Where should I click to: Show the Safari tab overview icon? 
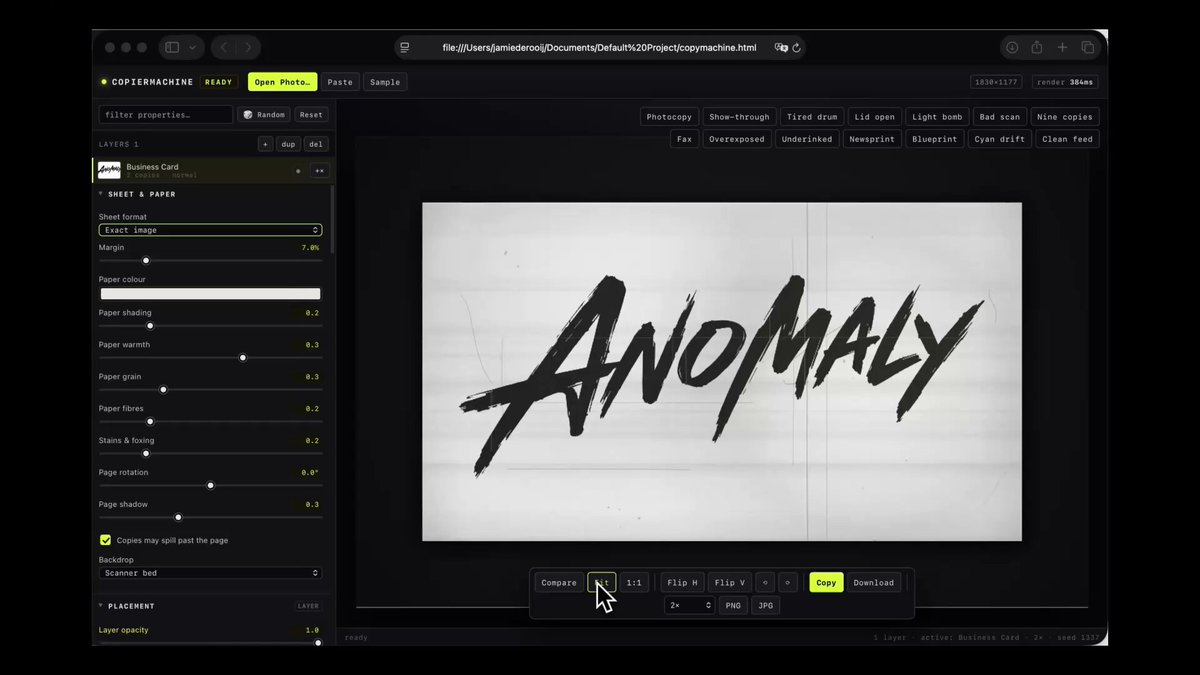point(1087,47)
